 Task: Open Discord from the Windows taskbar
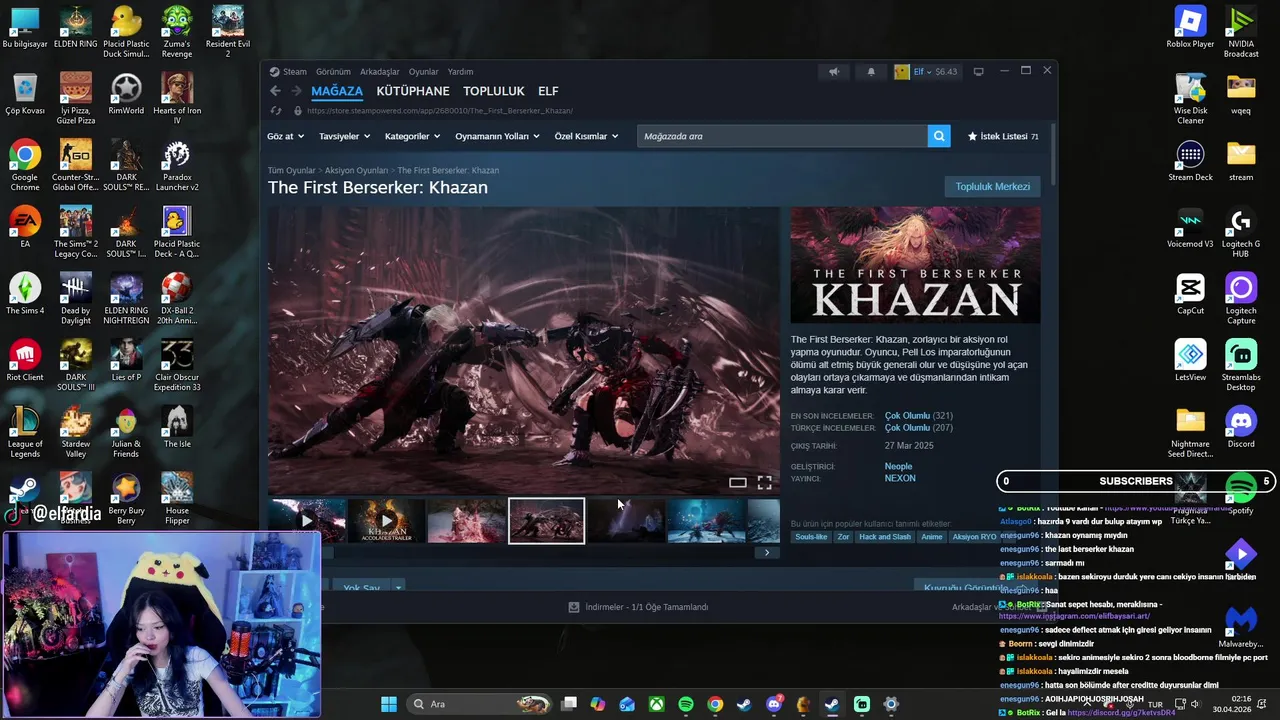[x=774, y=704]
